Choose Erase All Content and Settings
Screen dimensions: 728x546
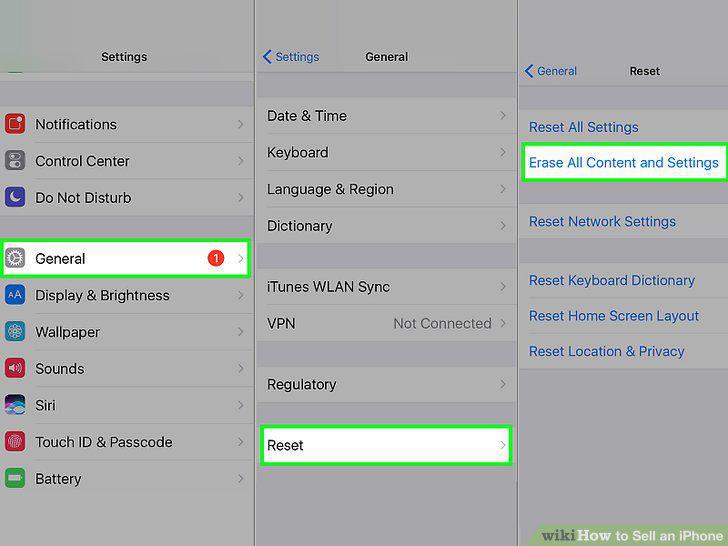pyautogui.click(x=624, y=162)
